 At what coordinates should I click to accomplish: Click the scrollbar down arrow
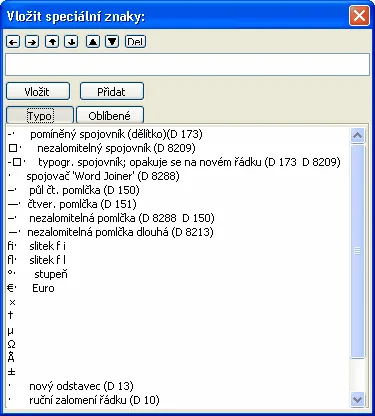coord(357,399)
